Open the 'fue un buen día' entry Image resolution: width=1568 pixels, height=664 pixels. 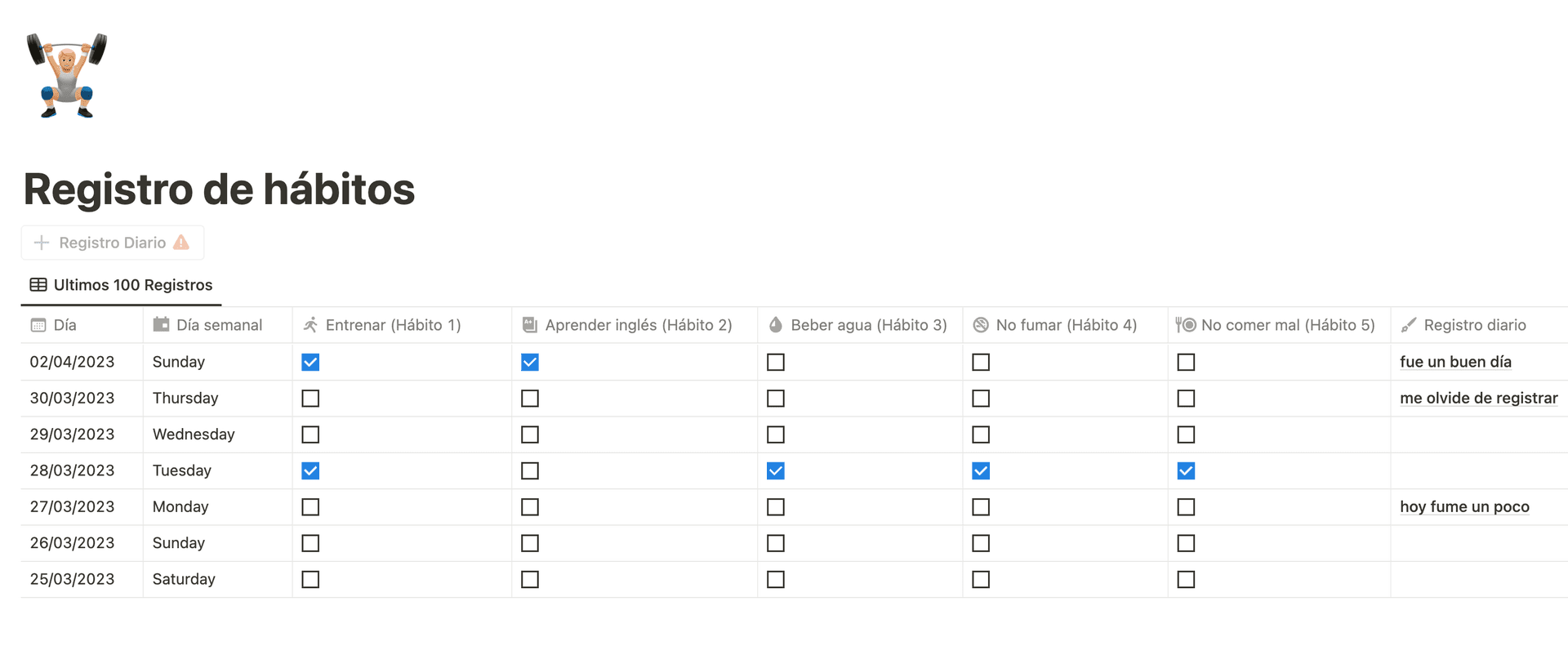[x=1455, y=362]
